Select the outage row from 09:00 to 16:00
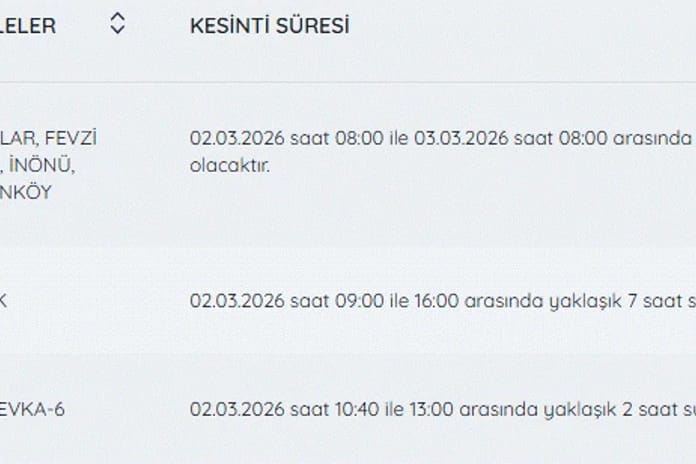 click(x=440, y=300)
